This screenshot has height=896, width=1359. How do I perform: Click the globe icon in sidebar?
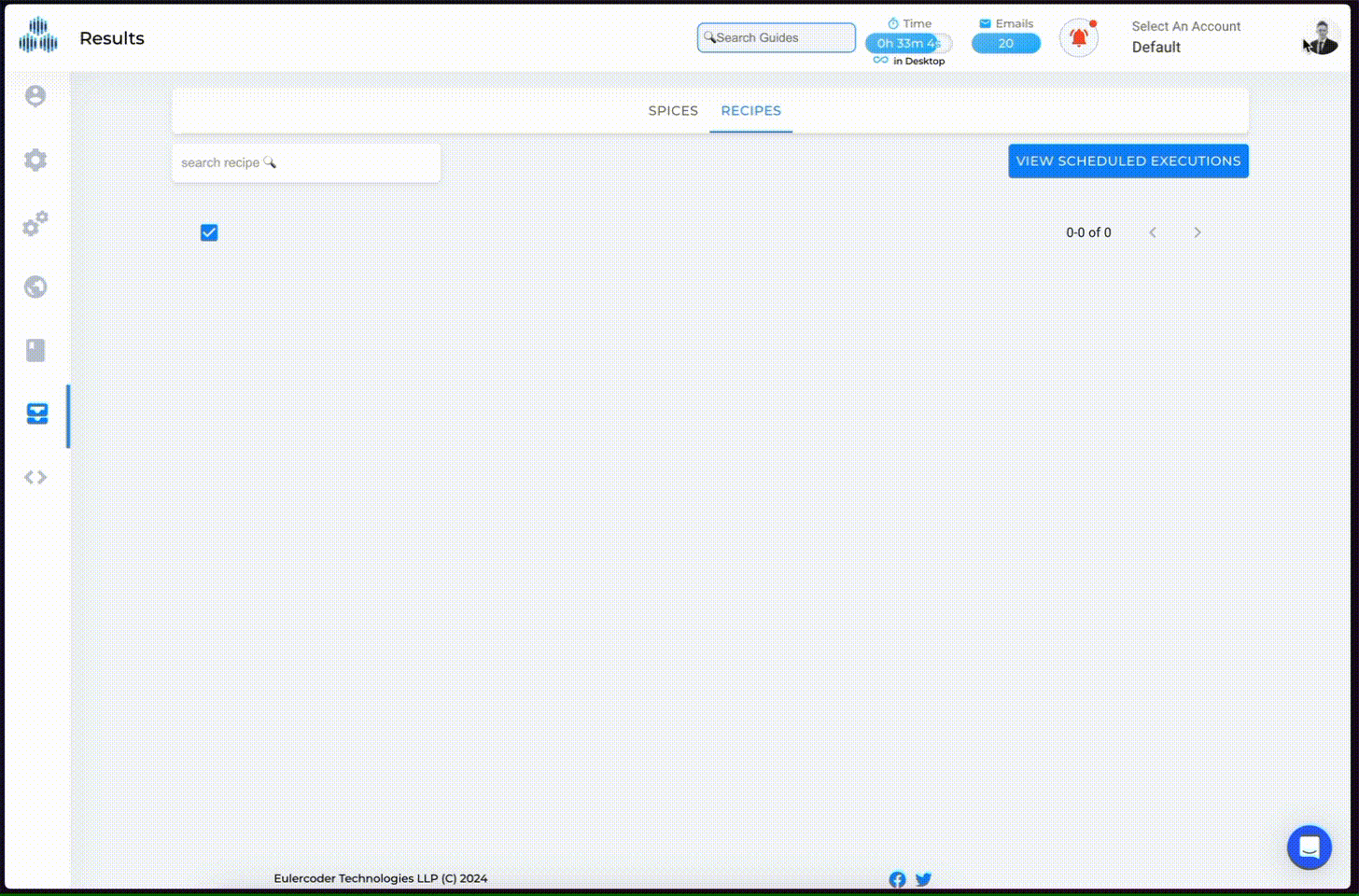click(35, 287)
